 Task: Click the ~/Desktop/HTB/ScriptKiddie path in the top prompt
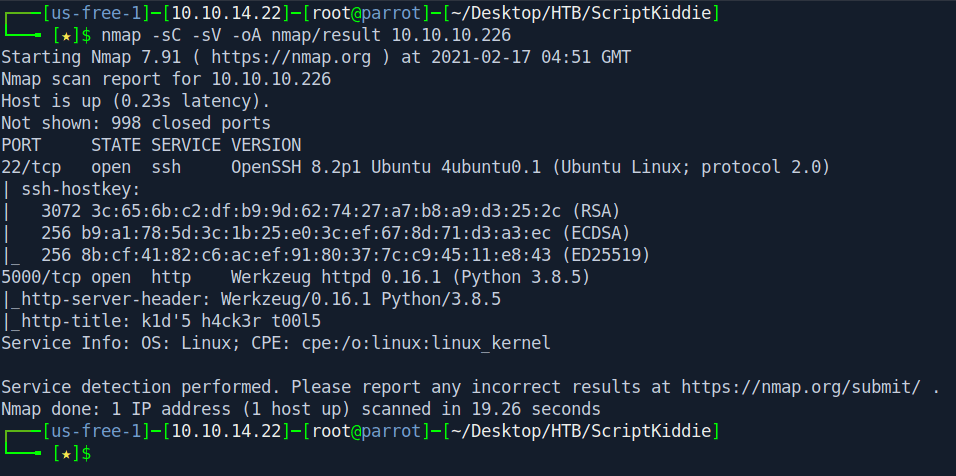click(581, 13)
